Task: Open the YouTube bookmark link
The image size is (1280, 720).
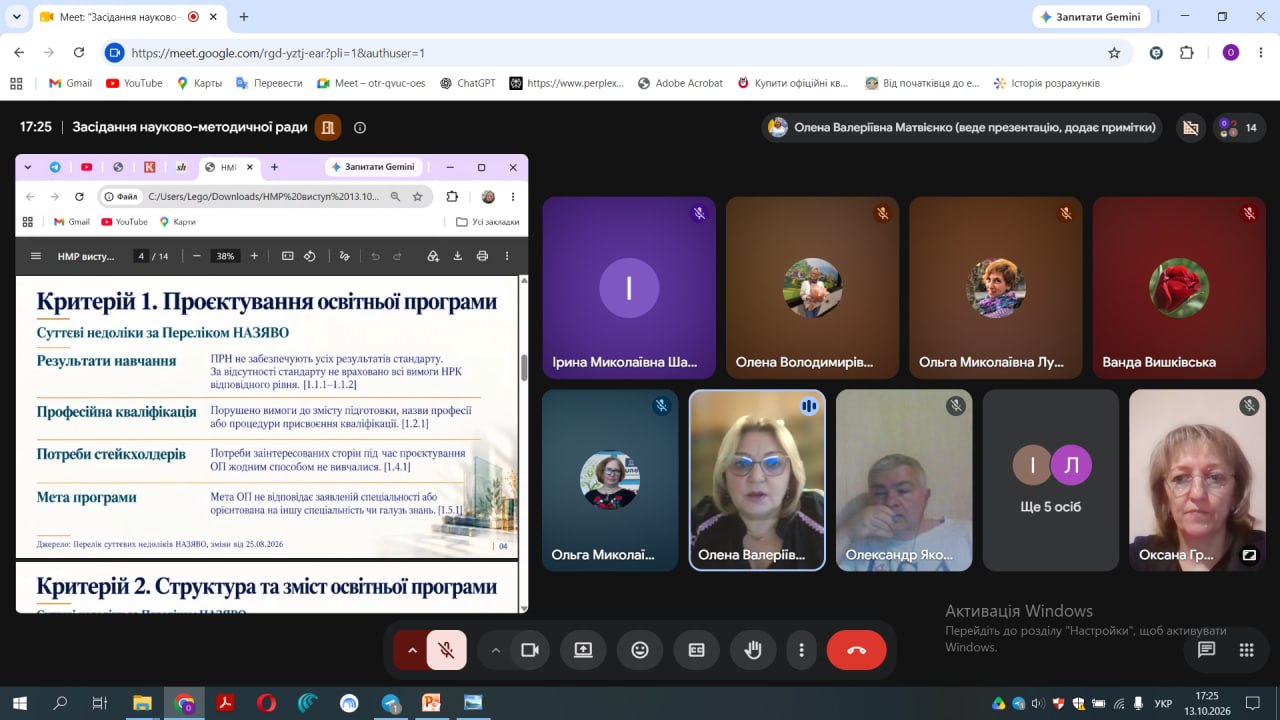Action: point(134,83)
